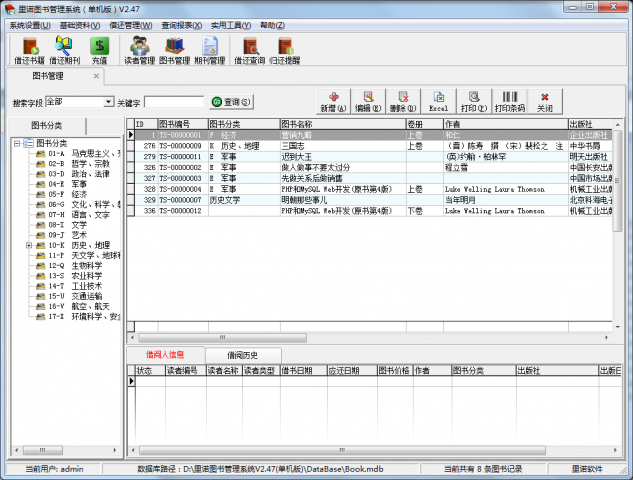Export the book list via Excel button
Image resolution: width=633 pixels, height=480 pixels.
click(438, 101)
